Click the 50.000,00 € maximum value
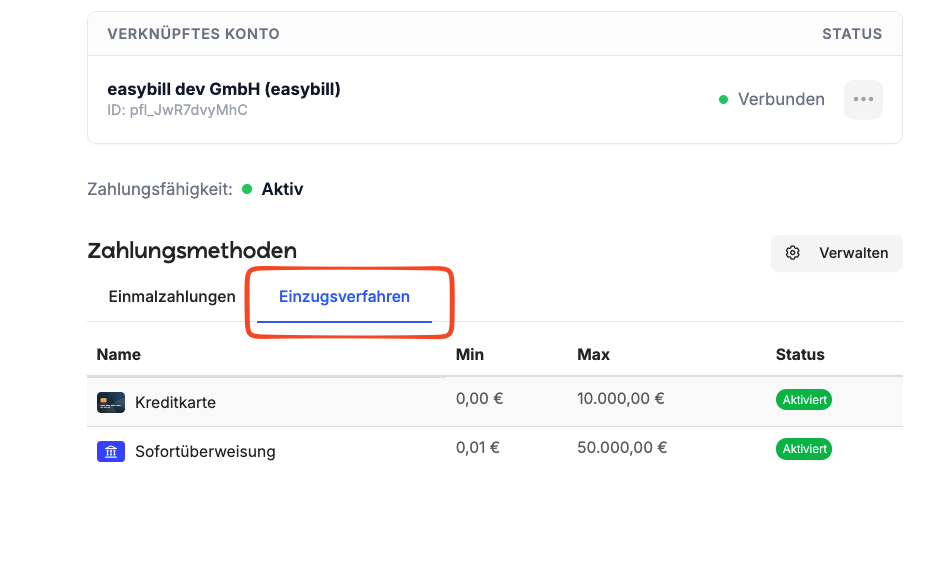942x578 pixels. 622,448
